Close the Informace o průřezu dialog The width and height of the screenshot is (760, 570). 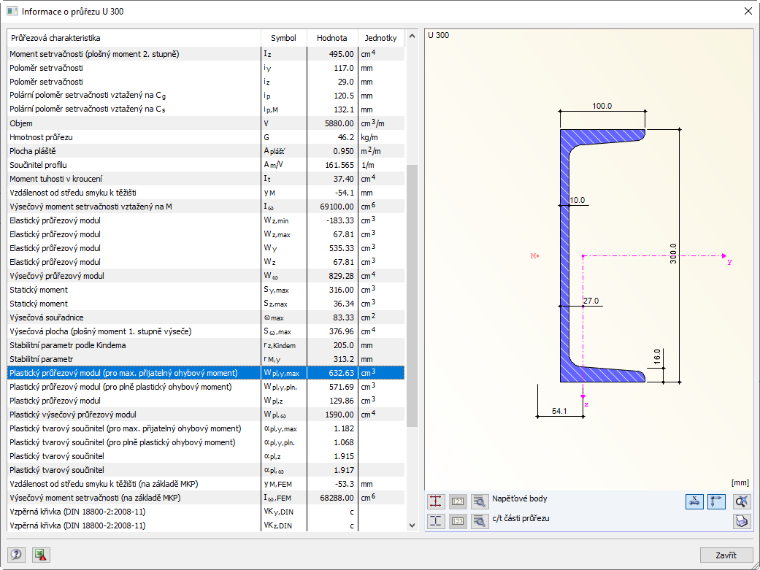(x=748, y=11)
